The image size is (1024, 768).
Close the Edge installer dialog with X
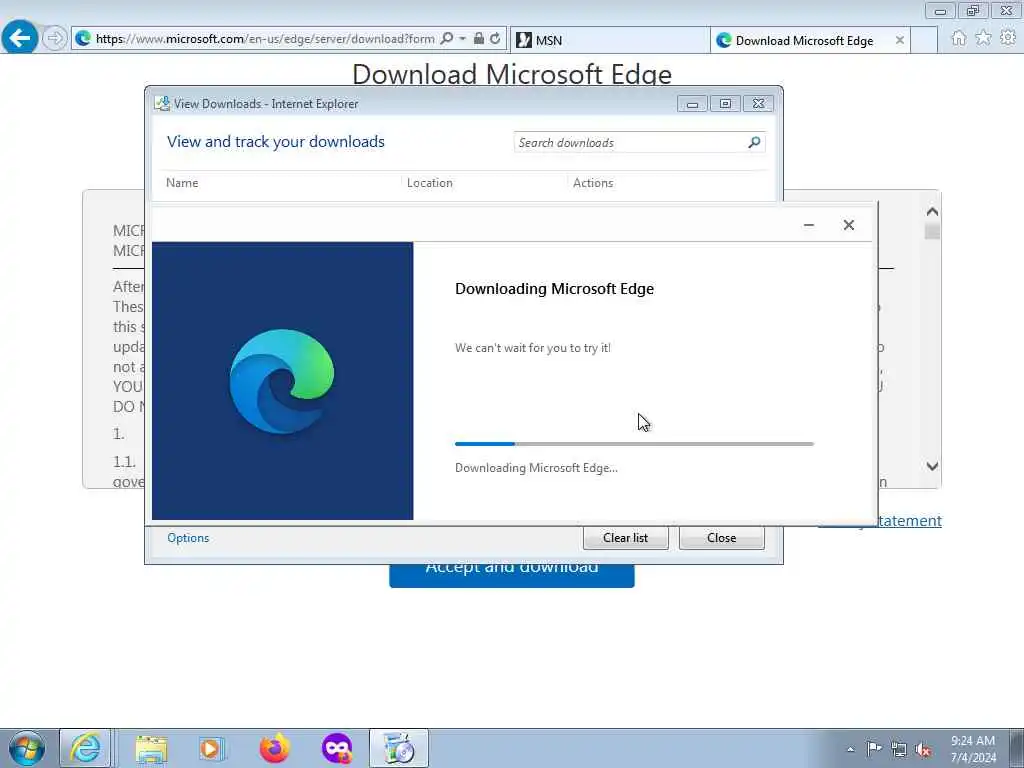(x=848, y=225)
